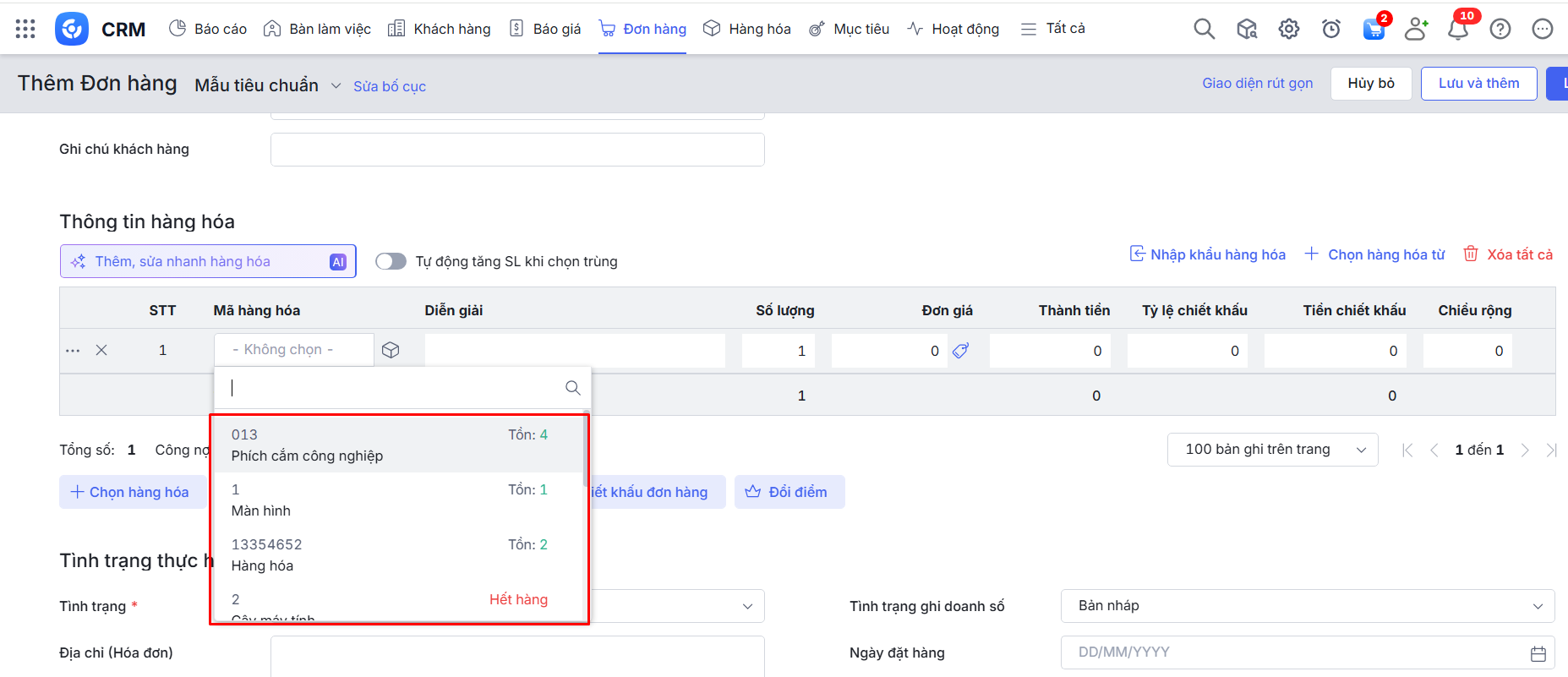Image resolution: width=1568 pixels, height=677 pixels.
Task: Open the settings gear icon
Action: point(1288,30)
